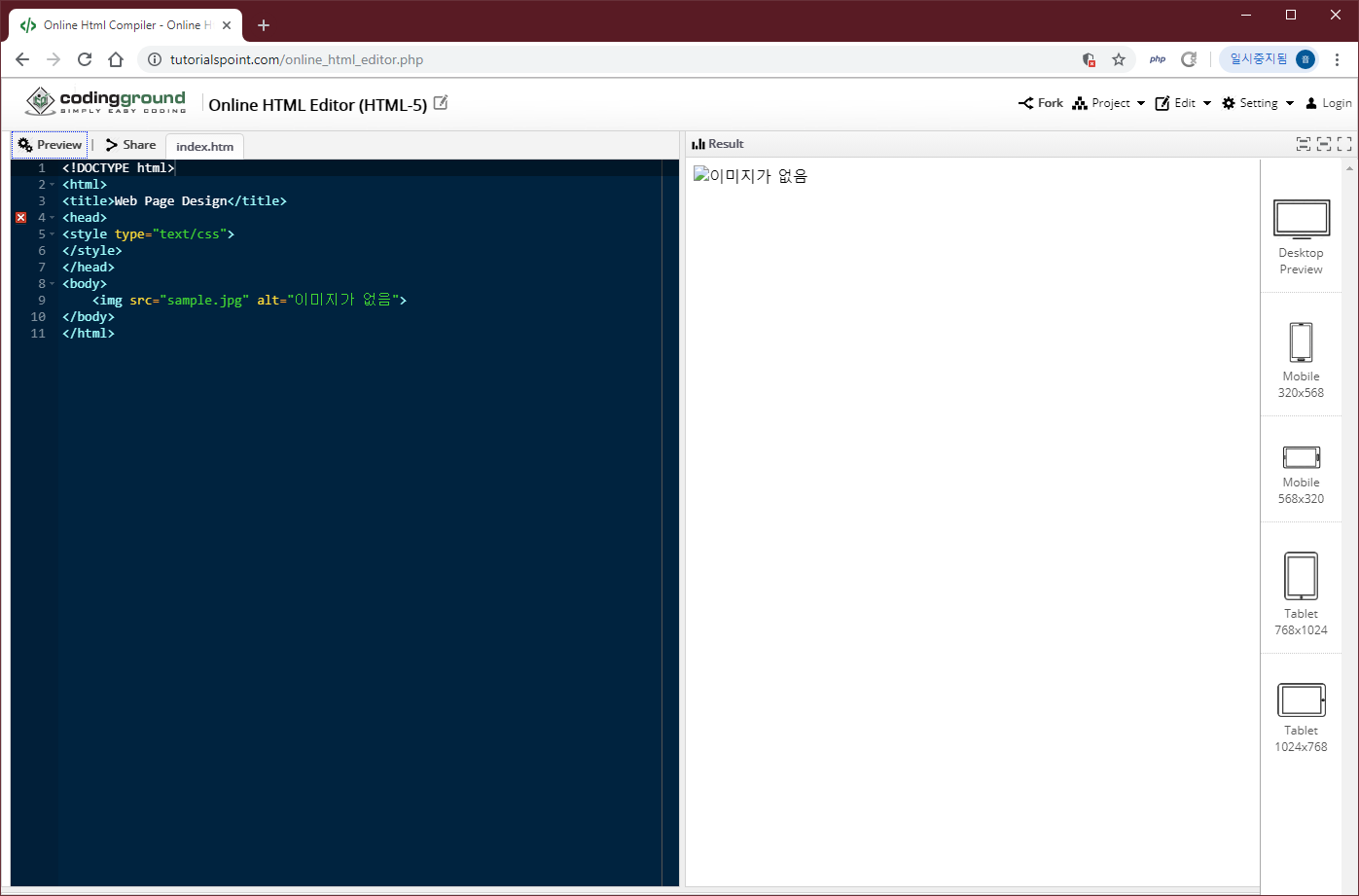Screen dimensions: 1359x896
Task: Switch to the index.htm file tab
Action: [204, 147]
